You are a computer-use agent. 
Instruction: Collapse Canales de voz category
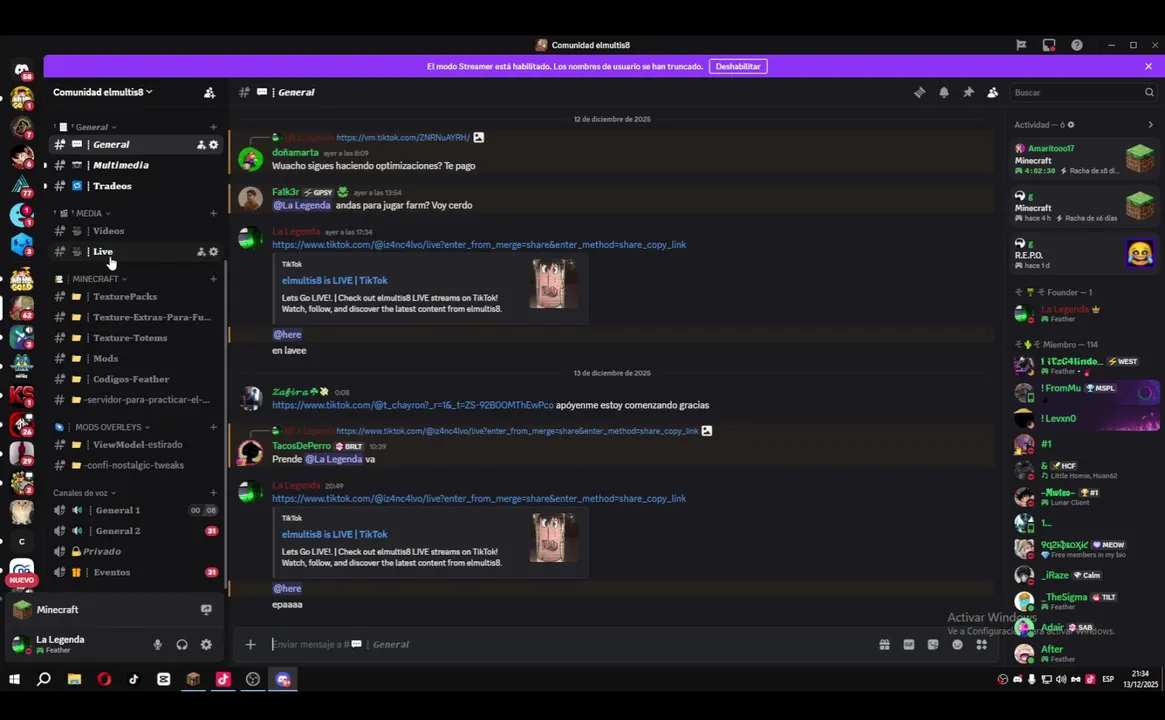click(85, 493)
